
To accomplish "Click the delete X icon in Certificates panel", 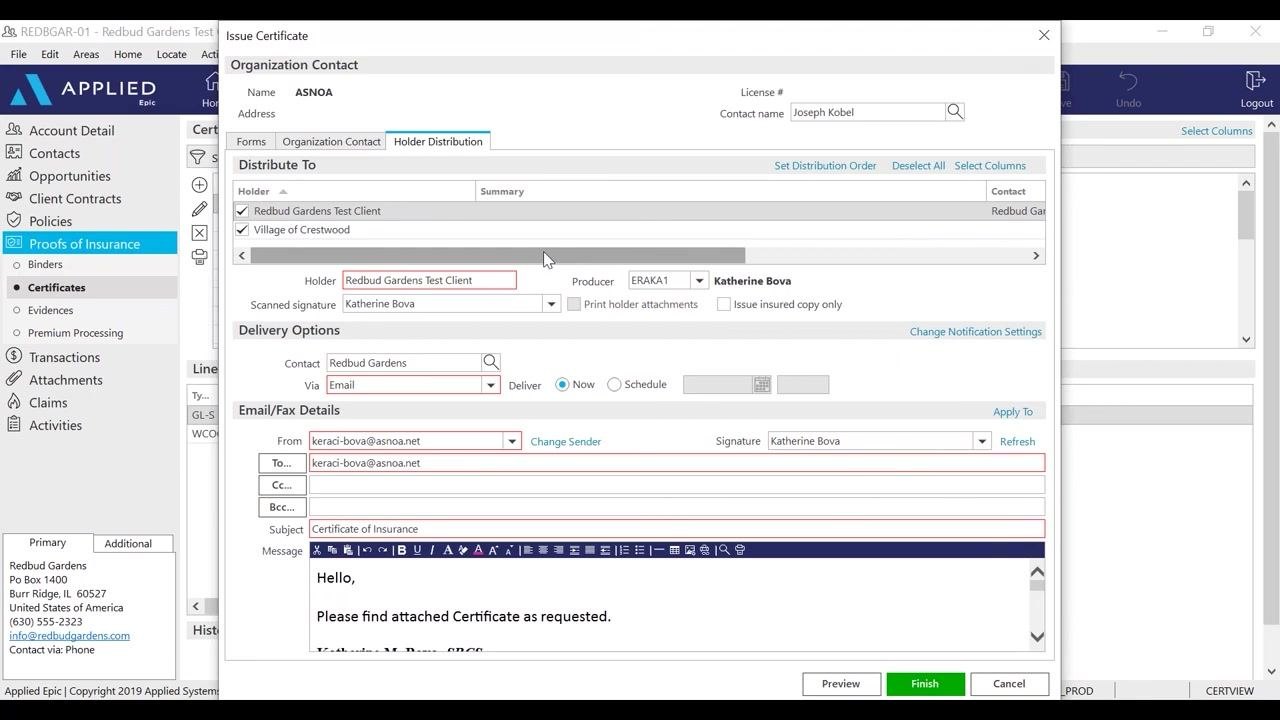I will (200, 233).
